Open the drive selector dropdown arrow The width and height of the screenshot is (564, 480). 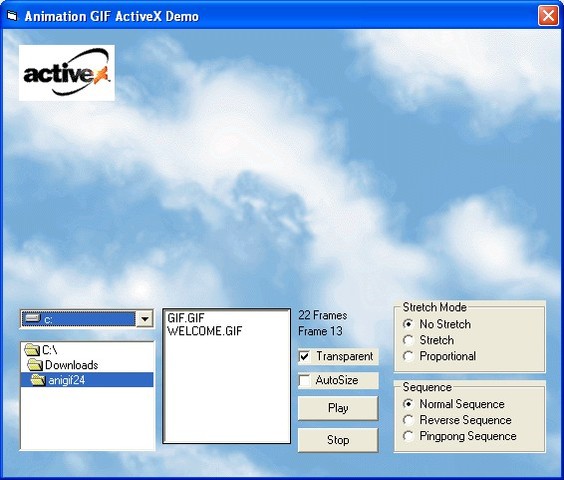(145, 319)
